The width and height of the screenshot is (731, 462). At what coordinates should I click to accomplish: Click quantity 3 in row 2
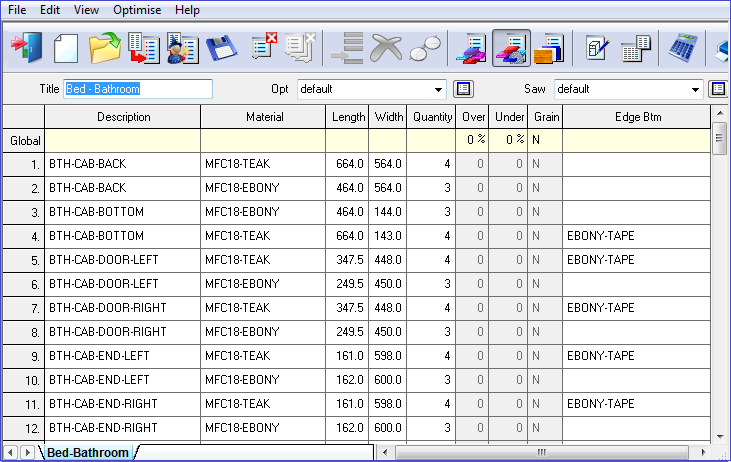431,188
